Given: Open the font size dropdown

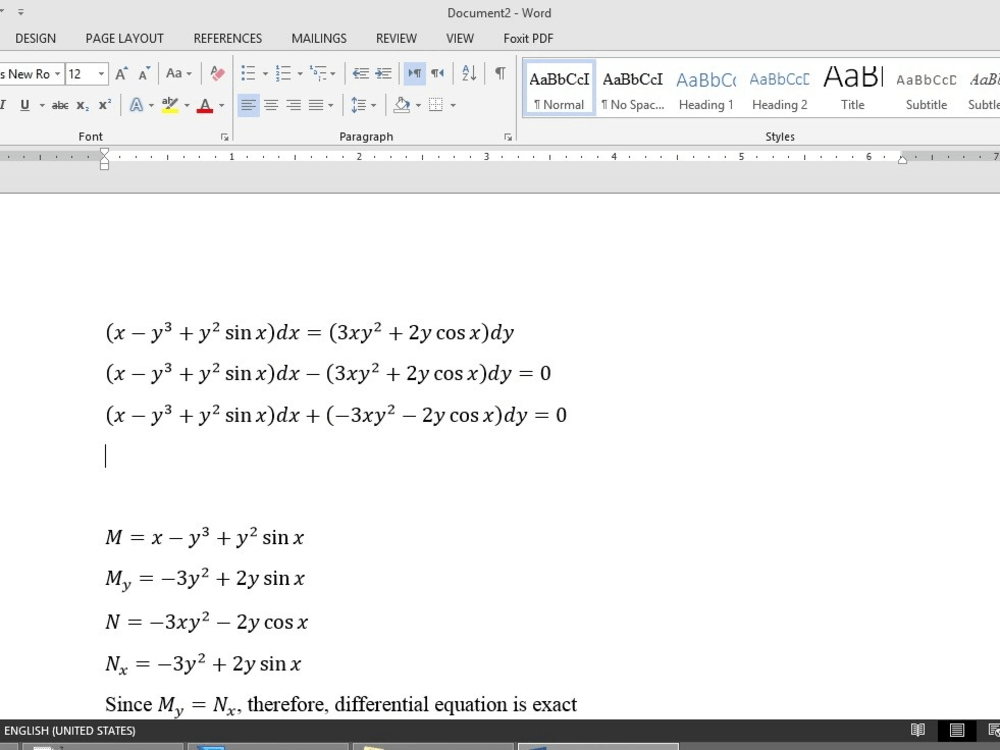Looking at the screenshot, I should (x=101, y=73).
